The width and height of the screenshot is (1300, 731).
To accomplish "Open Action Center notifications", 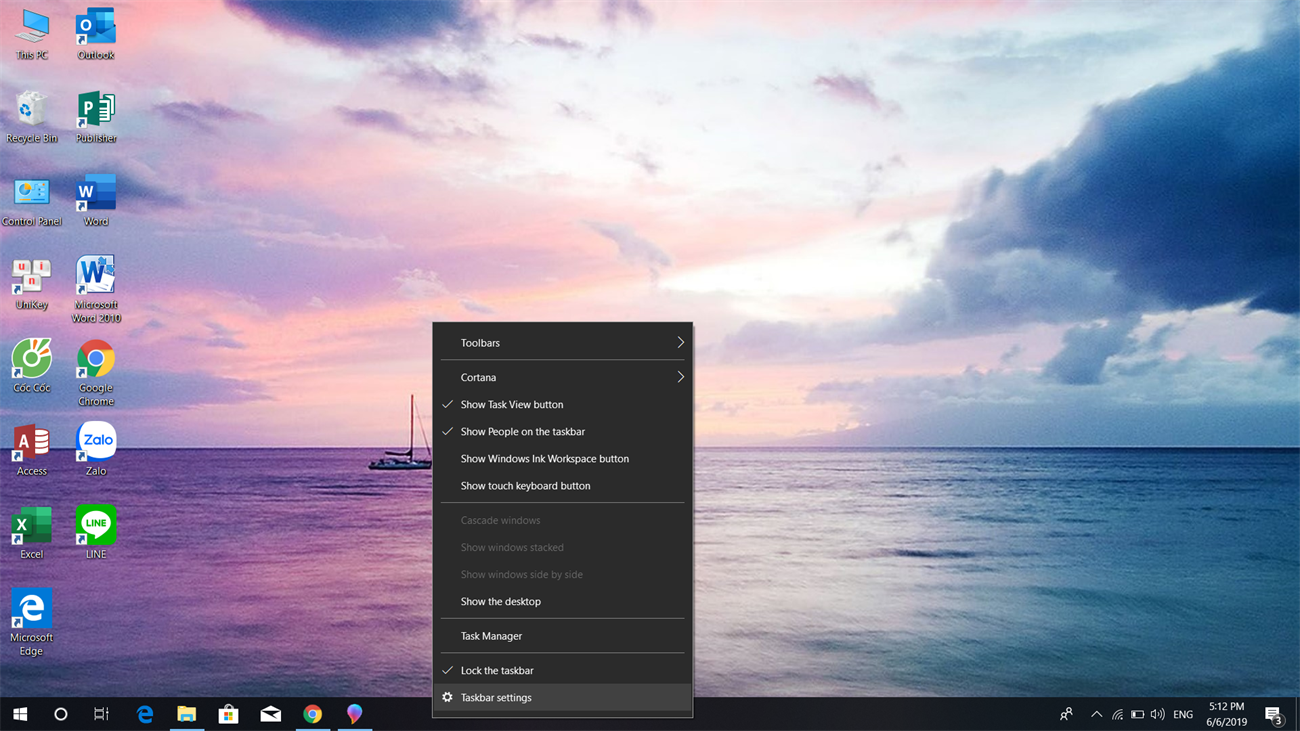I will (1273, 714).
